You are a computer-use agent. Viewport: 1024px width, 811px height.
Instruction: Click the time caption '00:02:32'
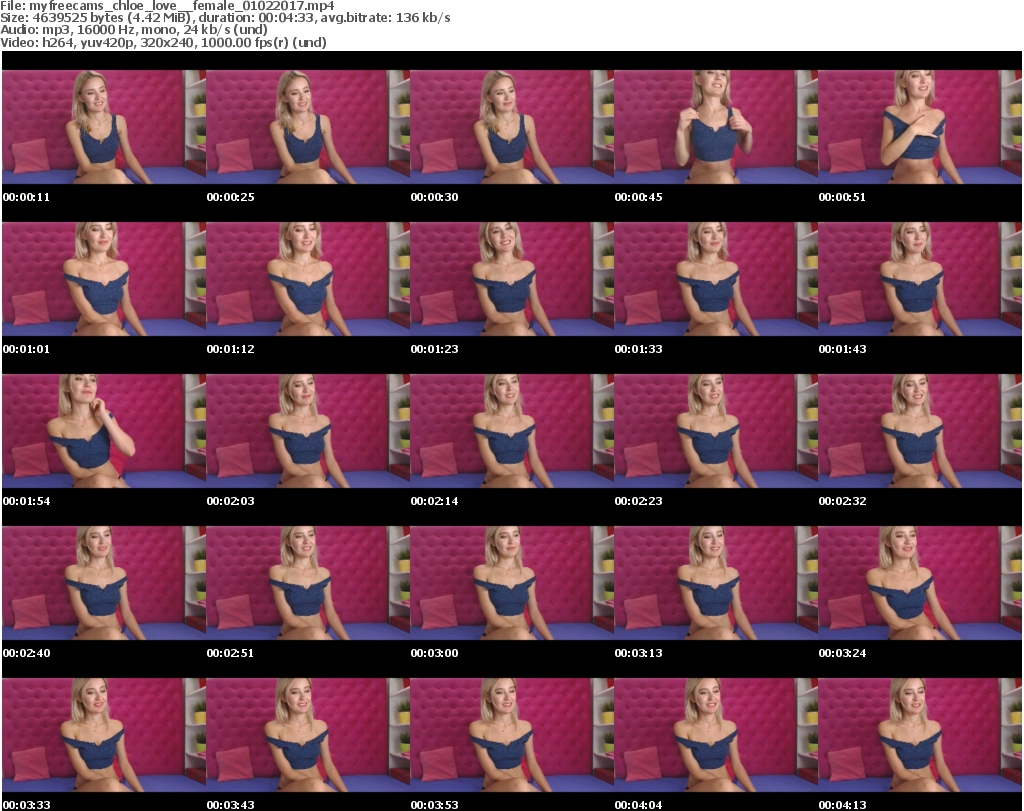coord(842,501)
